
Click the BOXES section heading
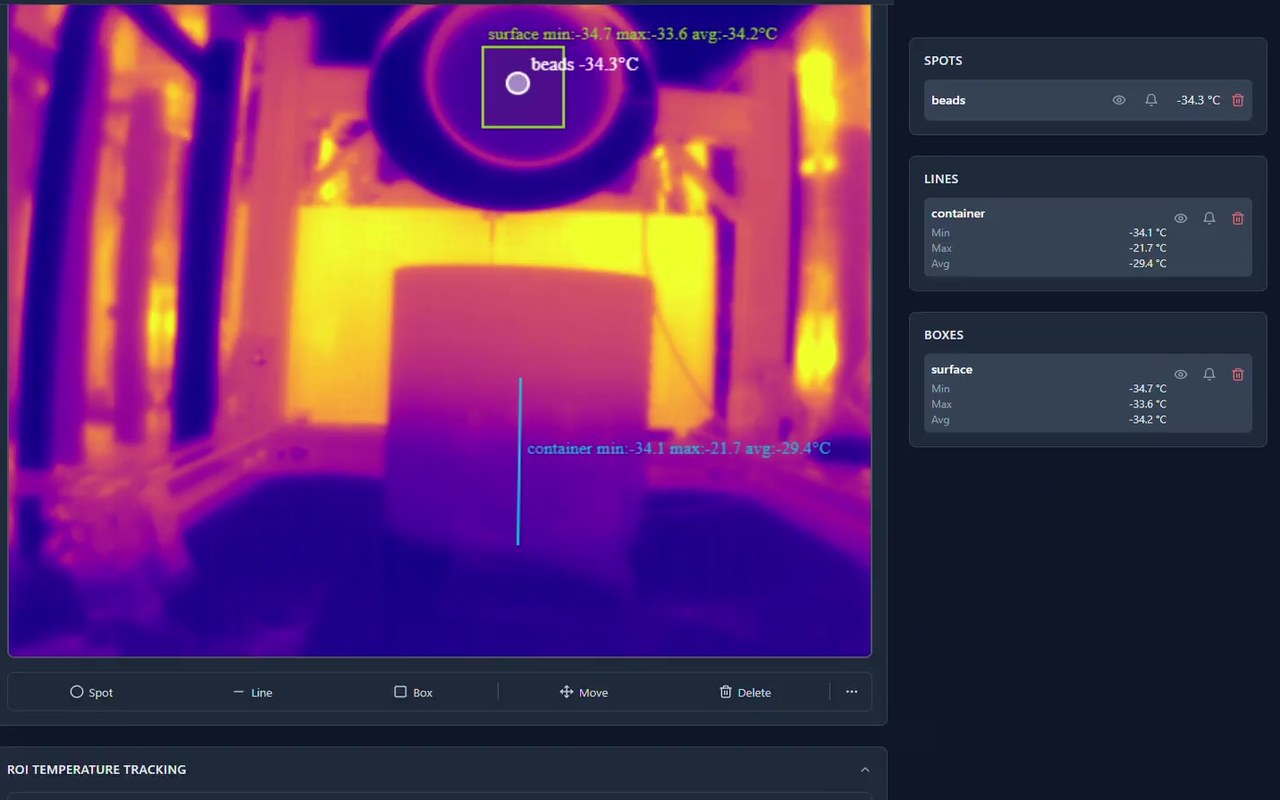click(944, 335)
